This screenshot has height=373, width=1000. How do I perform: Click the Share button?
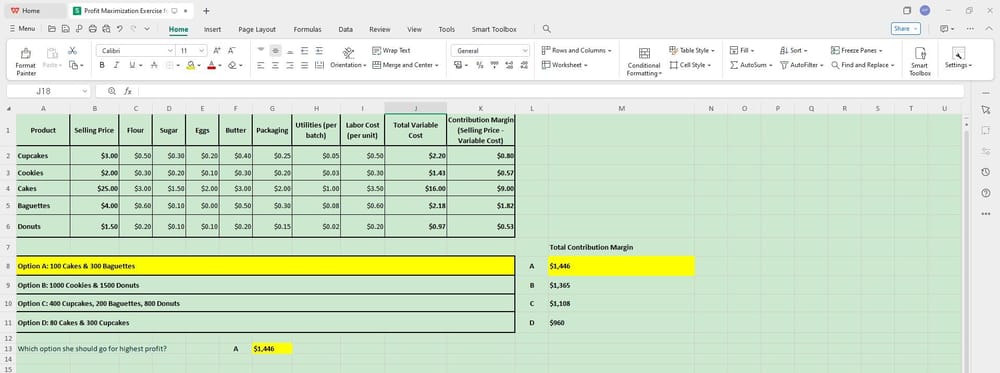[x=906, y=29]
